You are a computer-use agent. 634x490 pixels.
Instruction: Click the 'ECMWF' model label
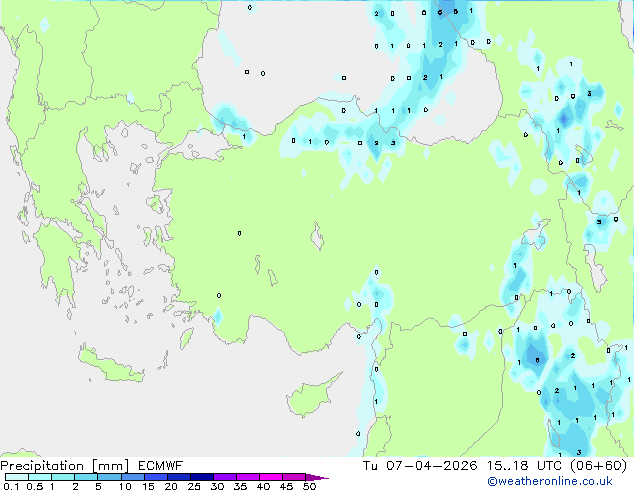coord(161,466)
